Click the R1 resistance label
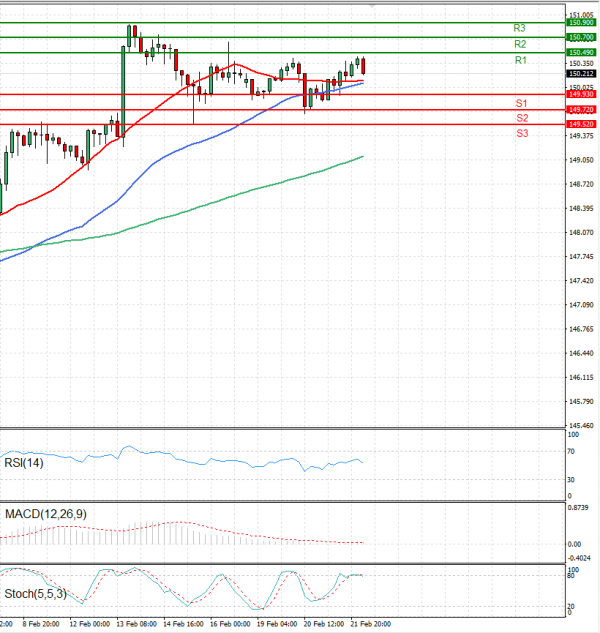 click(x=521, y=61)
